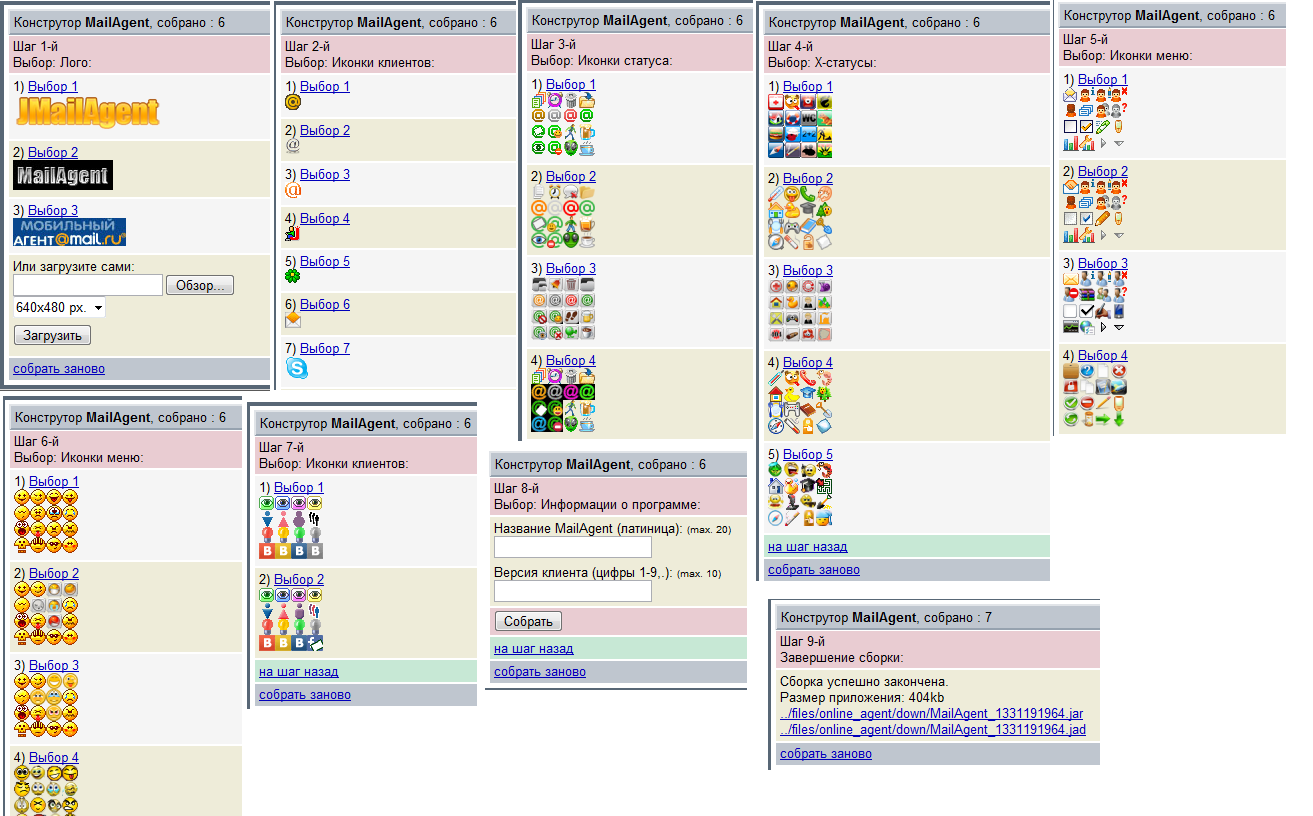Click the orange JMailAgent logo image

tap(88, 113)
